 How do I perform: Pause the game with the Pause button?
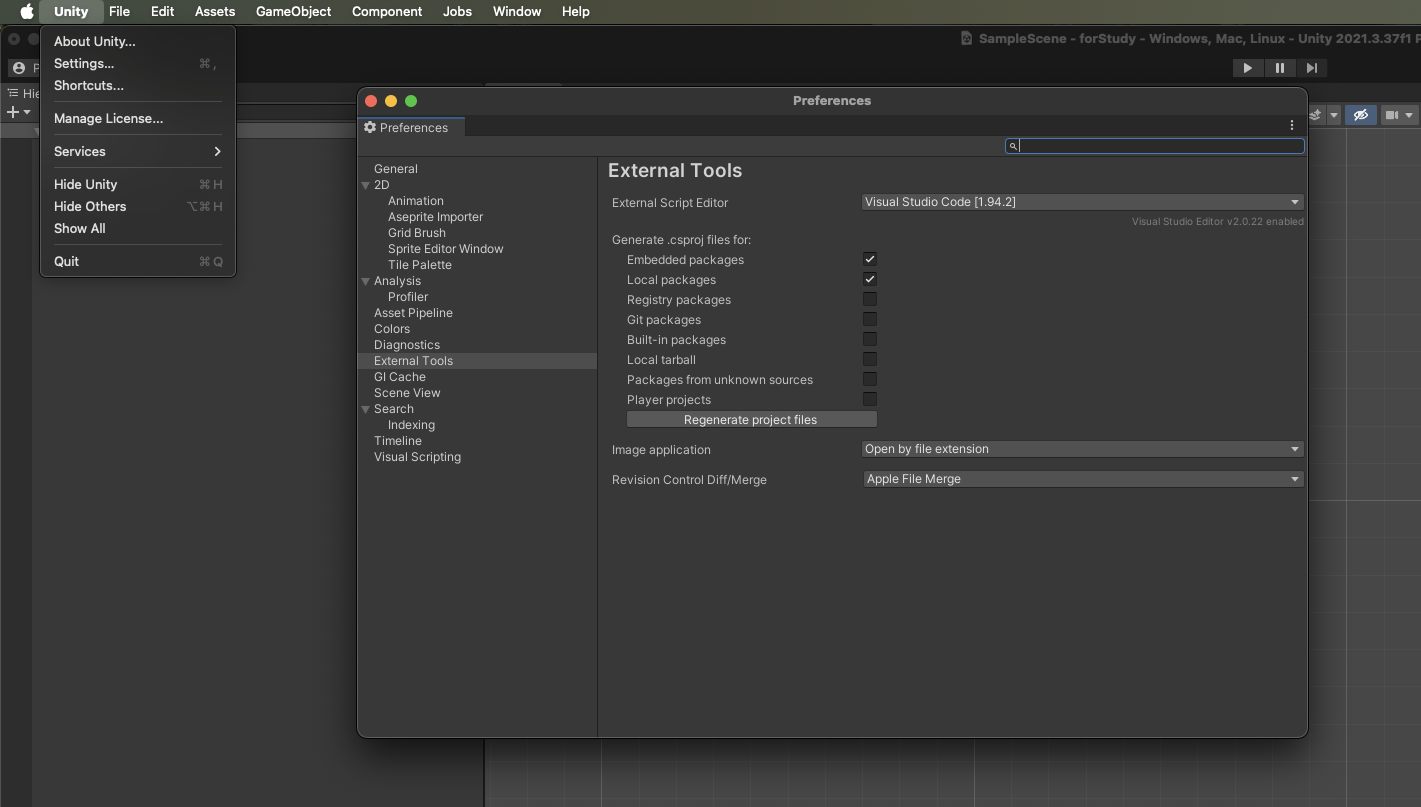[1279, 68]
